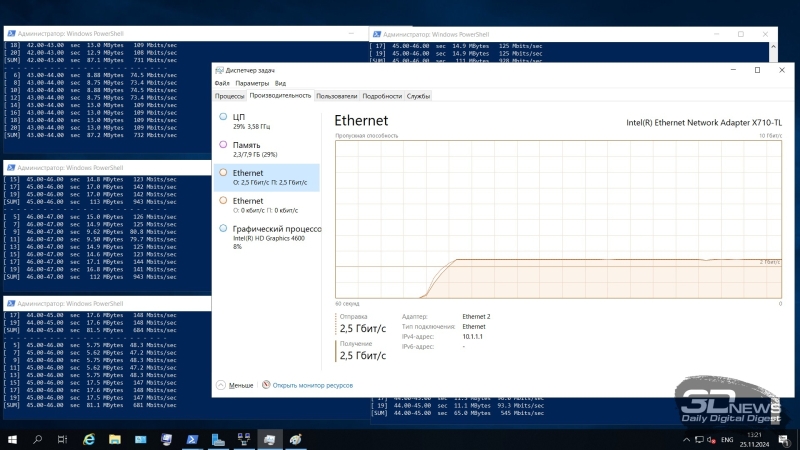Open the Windows Start menu

pyautogui.click(x=12, y=439)
